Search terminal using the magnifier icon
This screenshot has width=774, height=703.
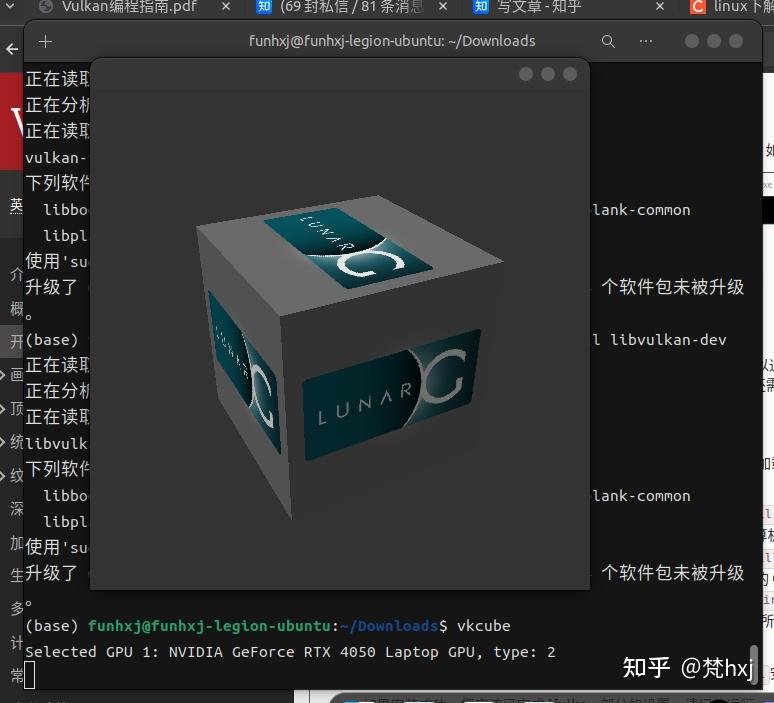click(608, 41)
